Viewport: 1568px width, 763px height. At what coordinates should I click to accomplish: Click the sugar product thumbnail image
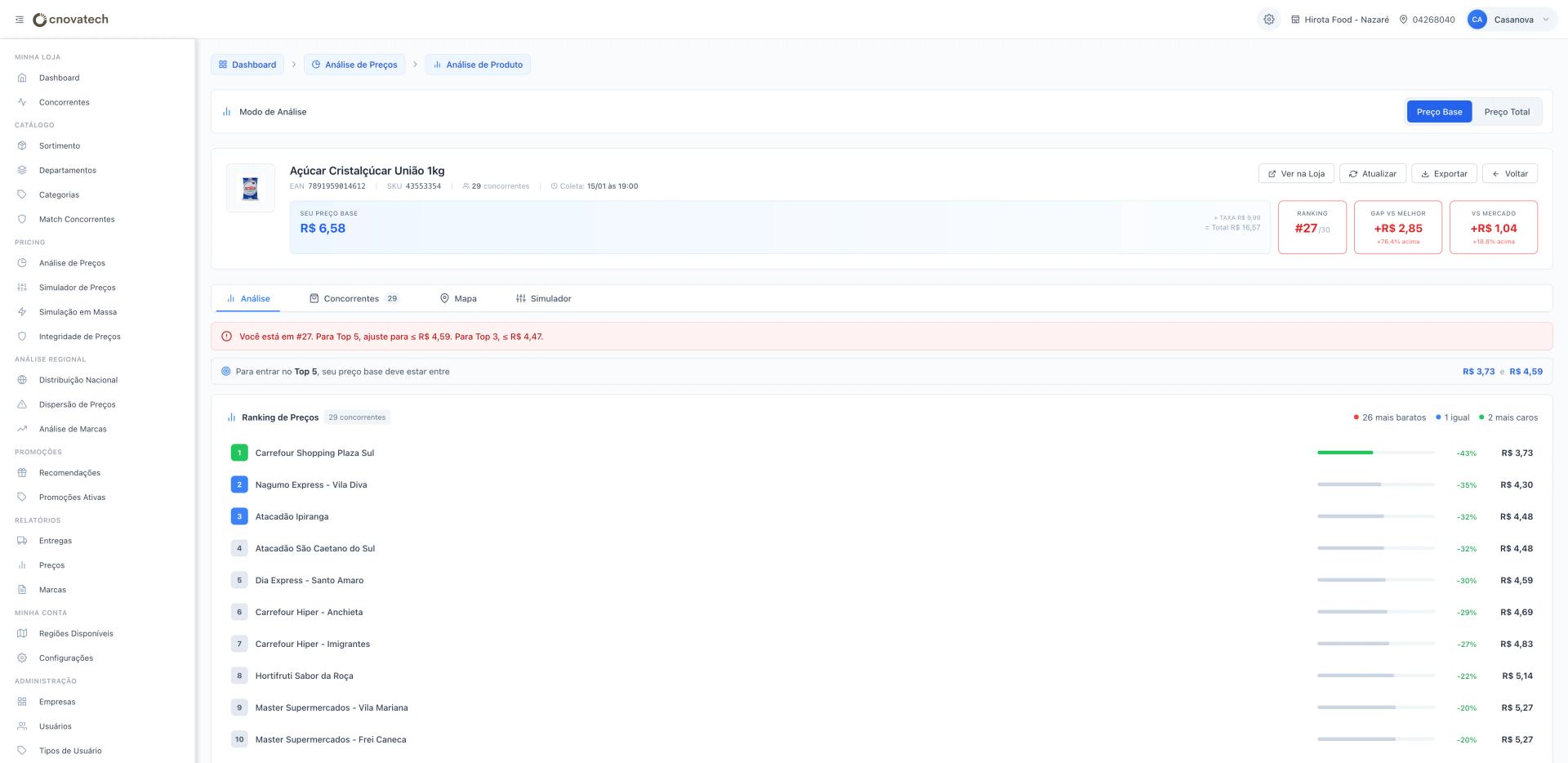click(x=251, y=188)
